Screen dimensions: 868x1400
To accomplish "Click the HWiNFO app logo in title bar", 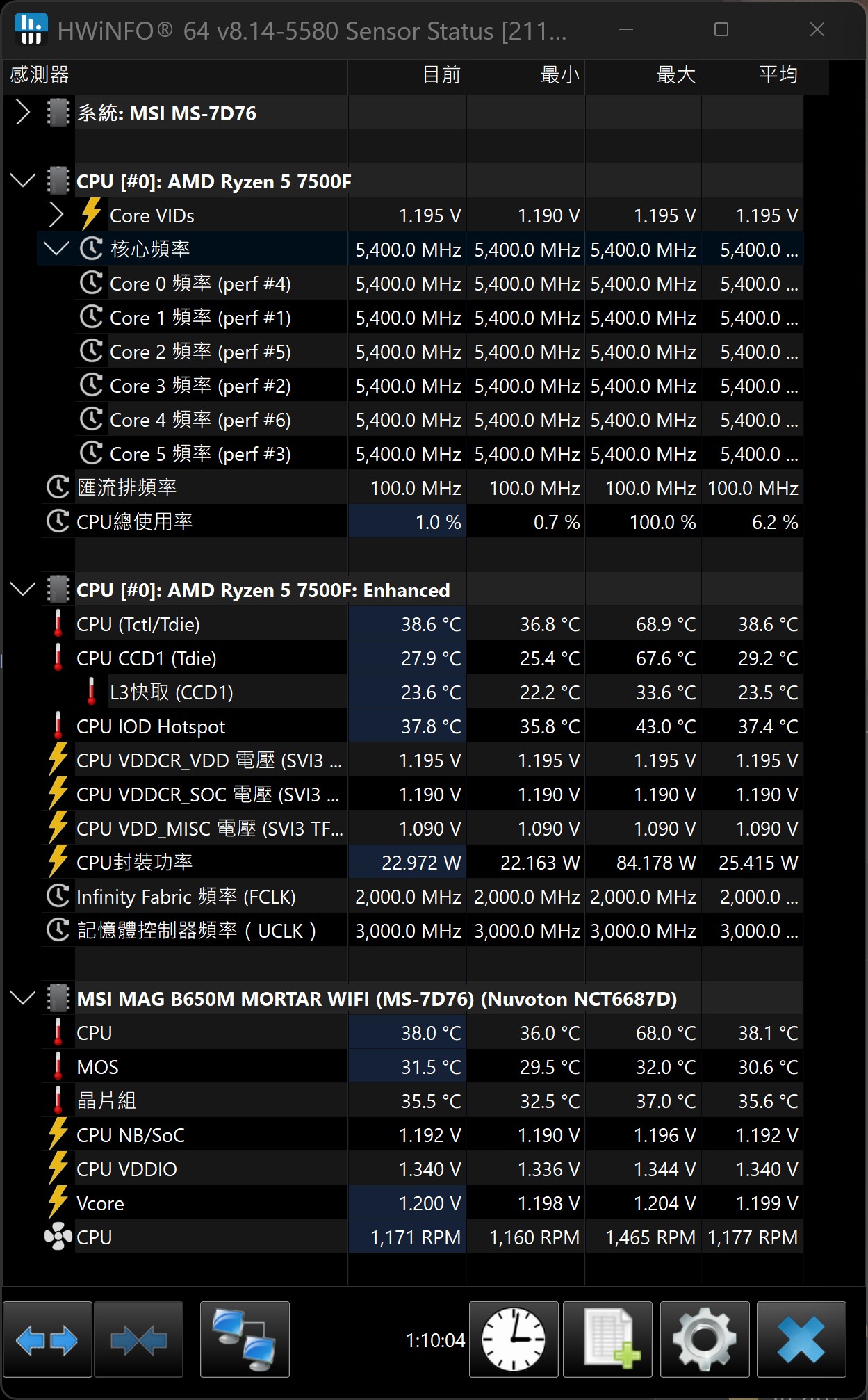I will [31, 30].
